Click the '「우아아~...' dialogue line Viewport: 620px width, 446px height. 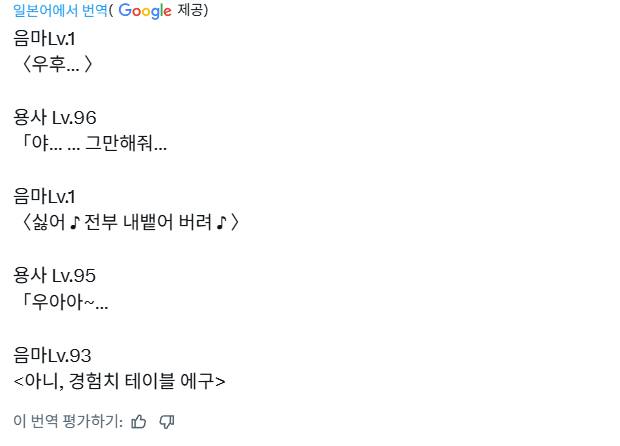click(x=61, y=302)
